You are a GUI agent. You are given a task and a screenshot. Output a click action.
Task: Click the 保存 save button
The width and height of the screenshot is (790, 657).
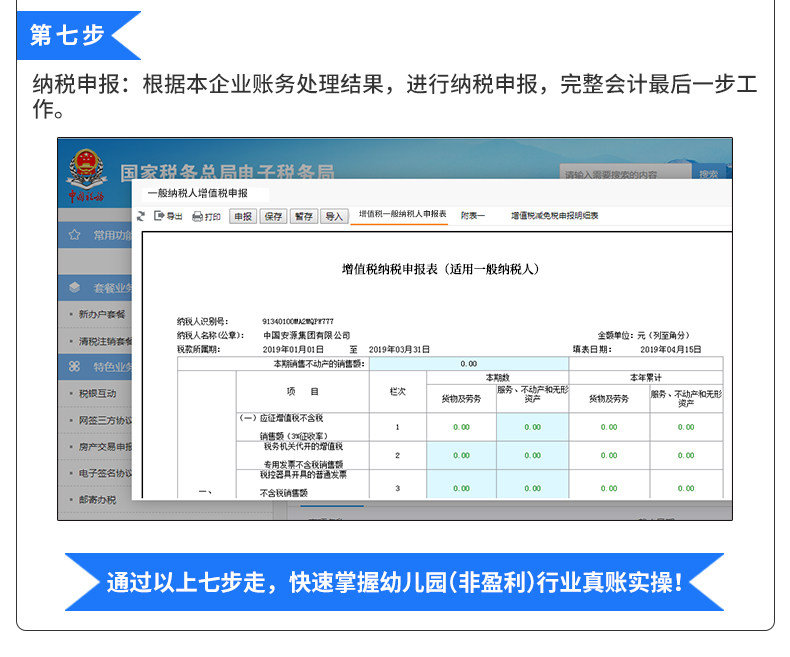(x=274, y=217)
